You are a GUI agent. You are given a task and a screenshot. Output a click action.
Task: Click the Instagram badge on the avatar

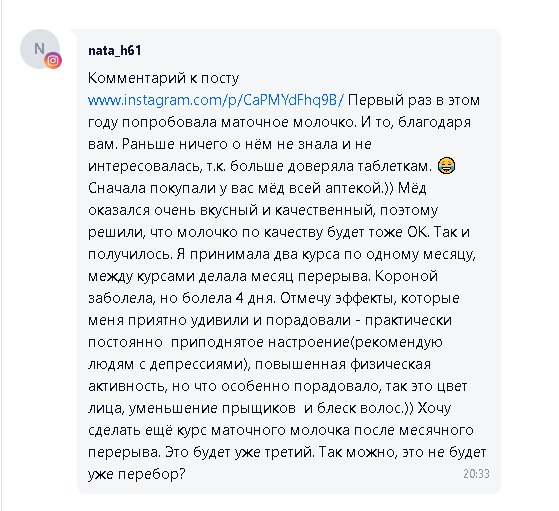click(53, 60)
